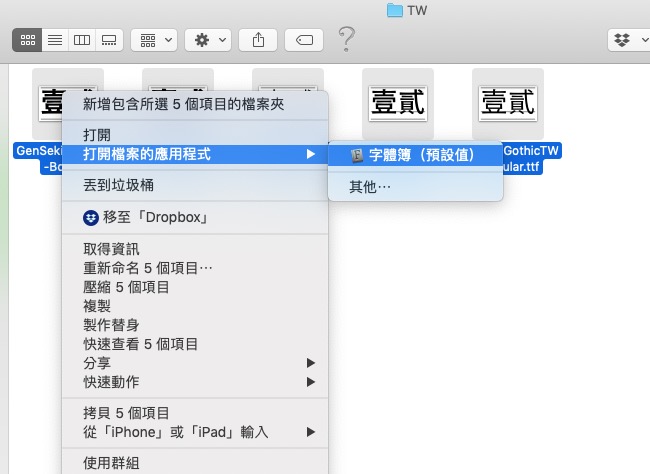Select 打開檔案的應用程式 menu entry
The image size is (650, 474).
[x=195, y=154]
